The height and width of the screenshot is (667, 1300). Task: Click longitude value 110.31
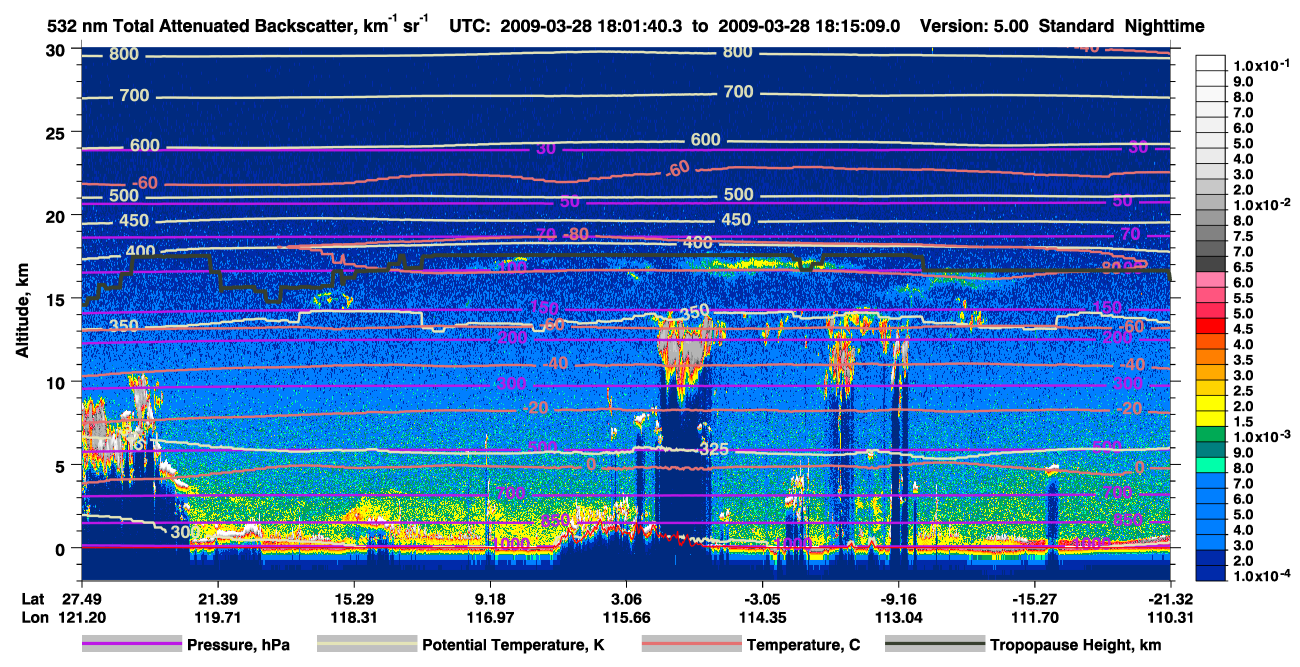(1170, 617)
